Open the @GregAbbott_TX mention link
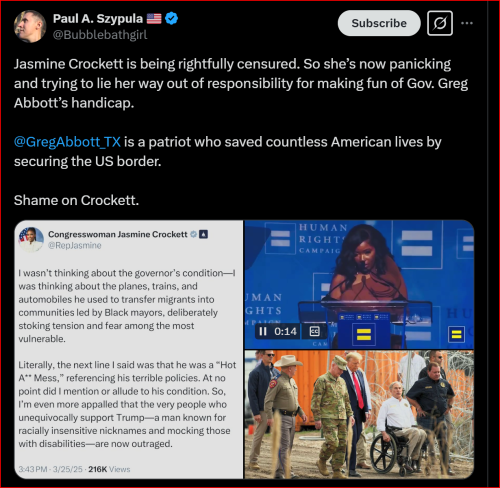500x488 pixels. (67, 142)
